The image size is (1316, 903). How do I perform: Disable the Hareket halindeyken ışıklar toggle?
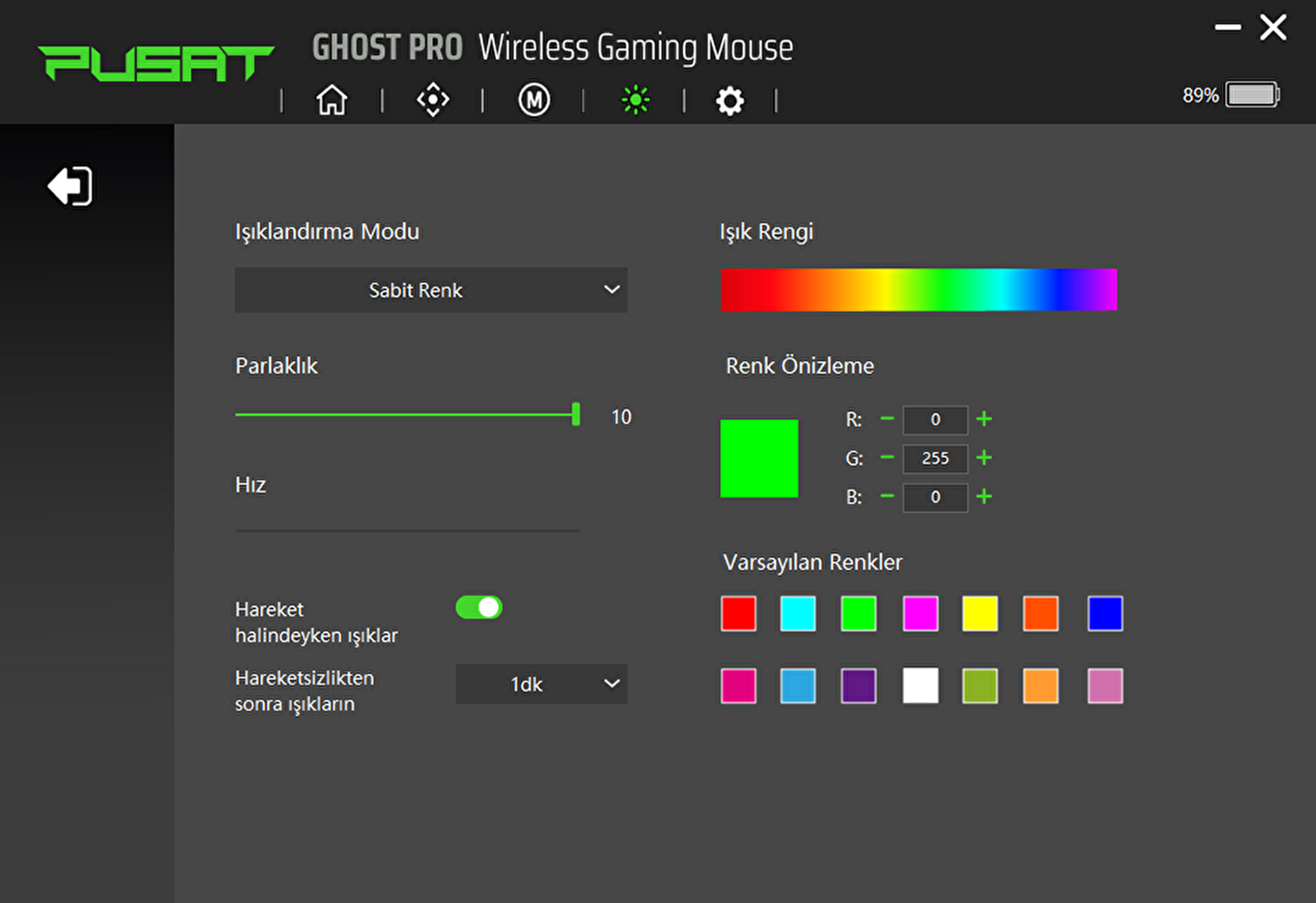[478, 607]
